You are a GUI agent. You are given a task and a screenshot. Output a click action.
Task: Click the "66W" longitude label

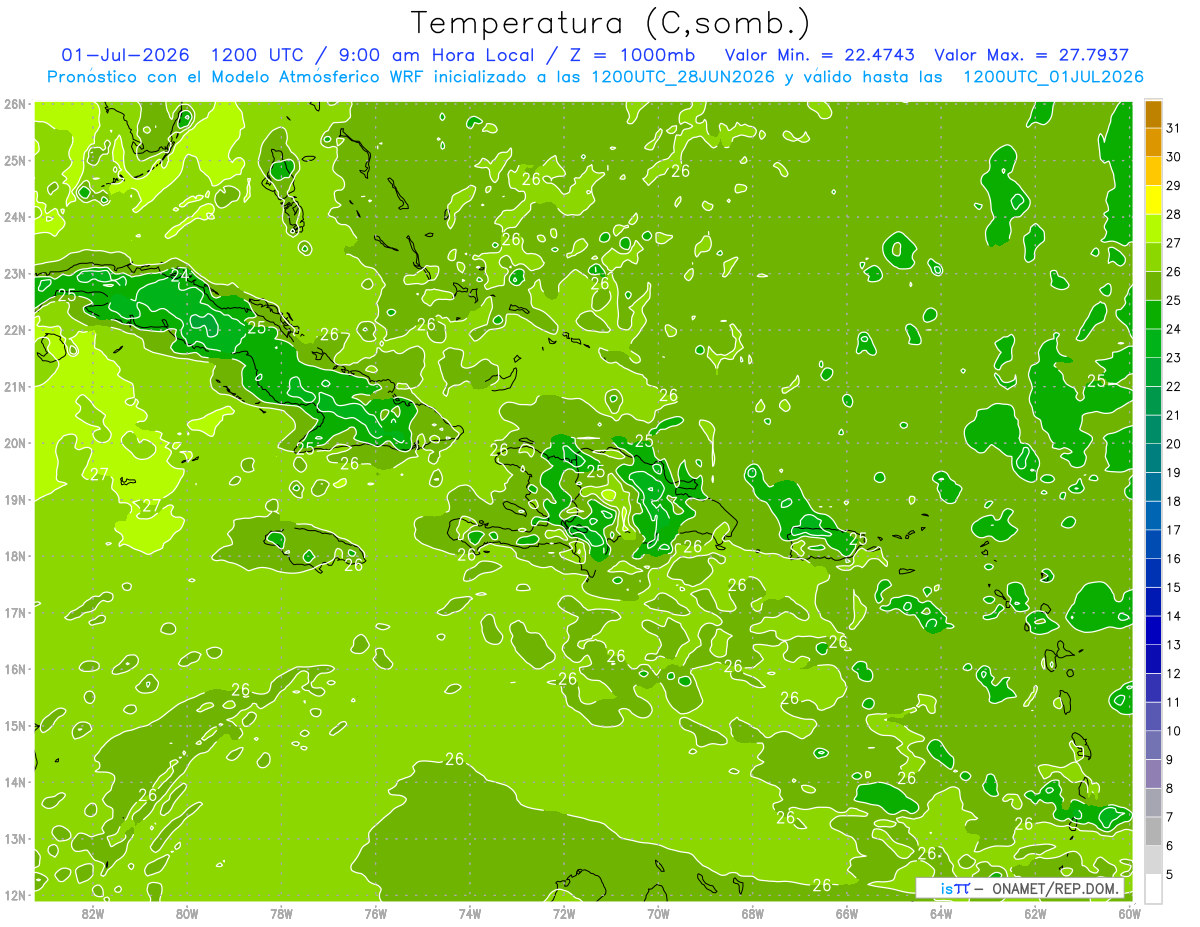point(847,913)
